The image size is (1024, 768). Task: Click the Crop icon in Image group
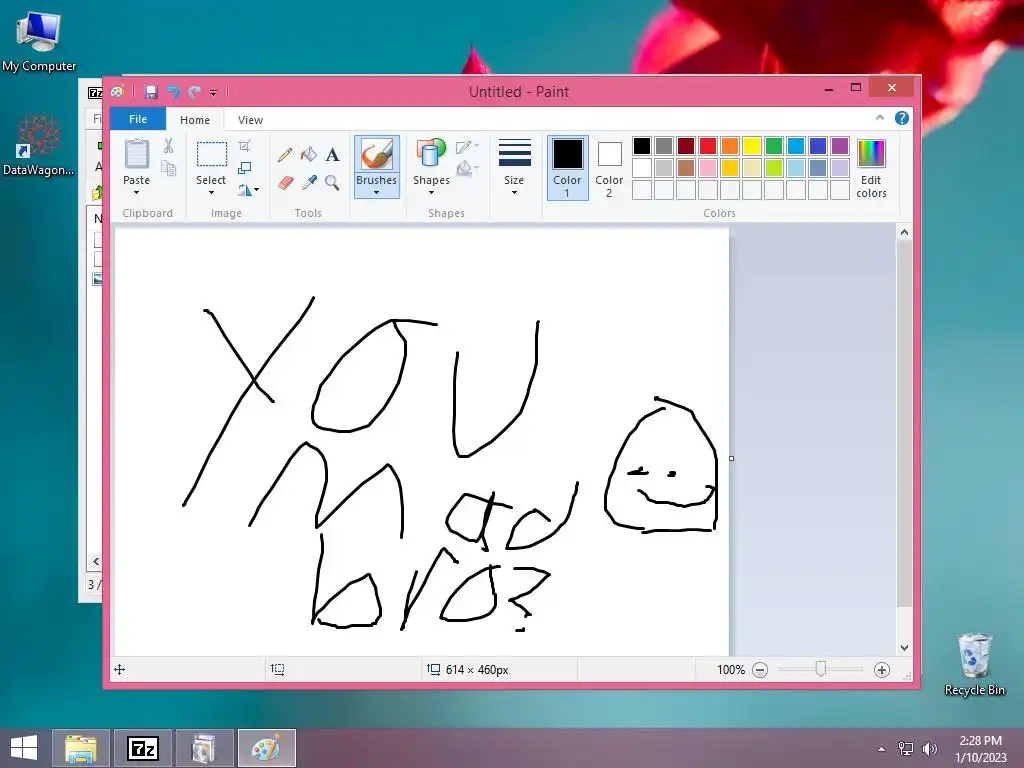coord(244,146)
